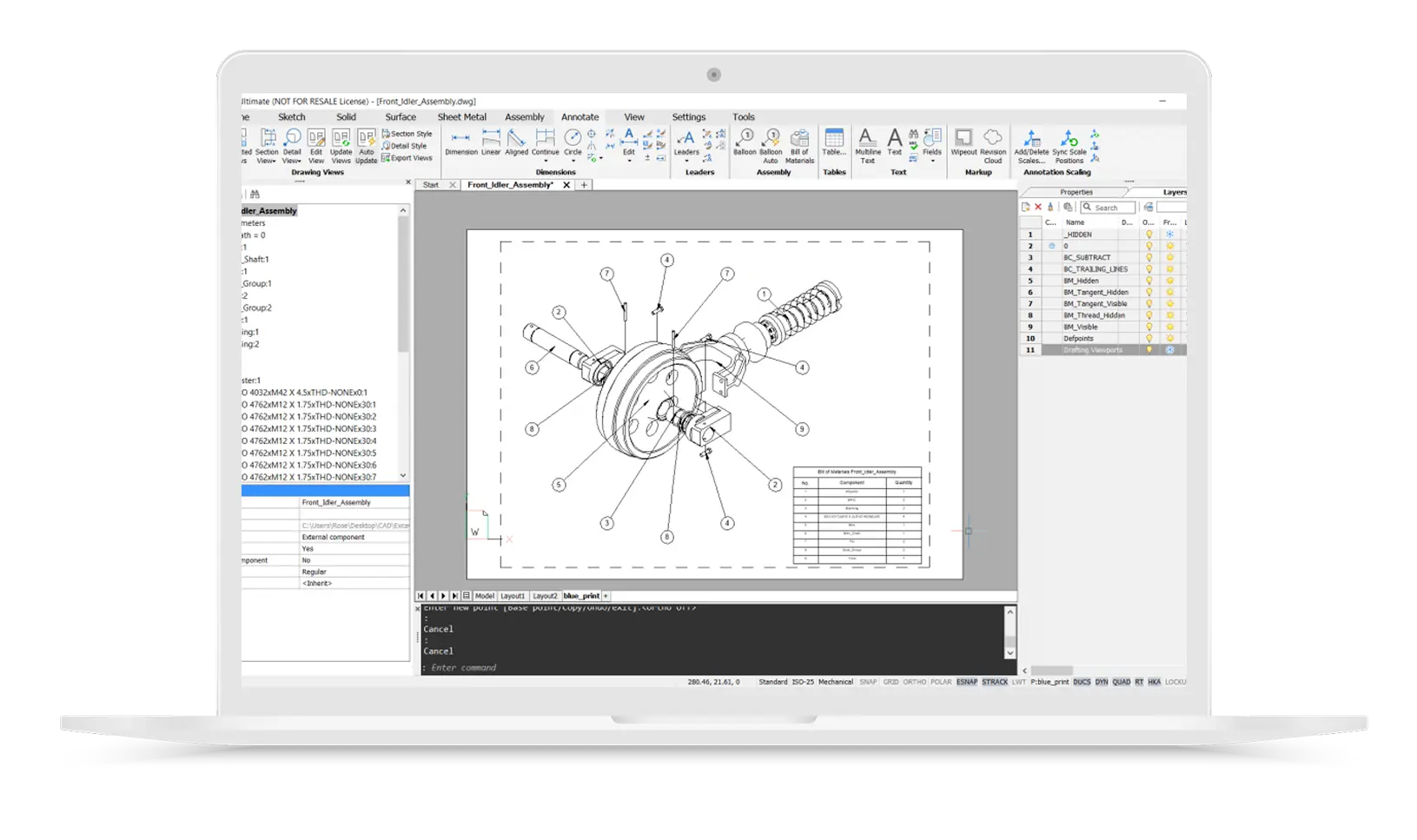
Task: Open the Bill of Materials tool
Action: 799,146
